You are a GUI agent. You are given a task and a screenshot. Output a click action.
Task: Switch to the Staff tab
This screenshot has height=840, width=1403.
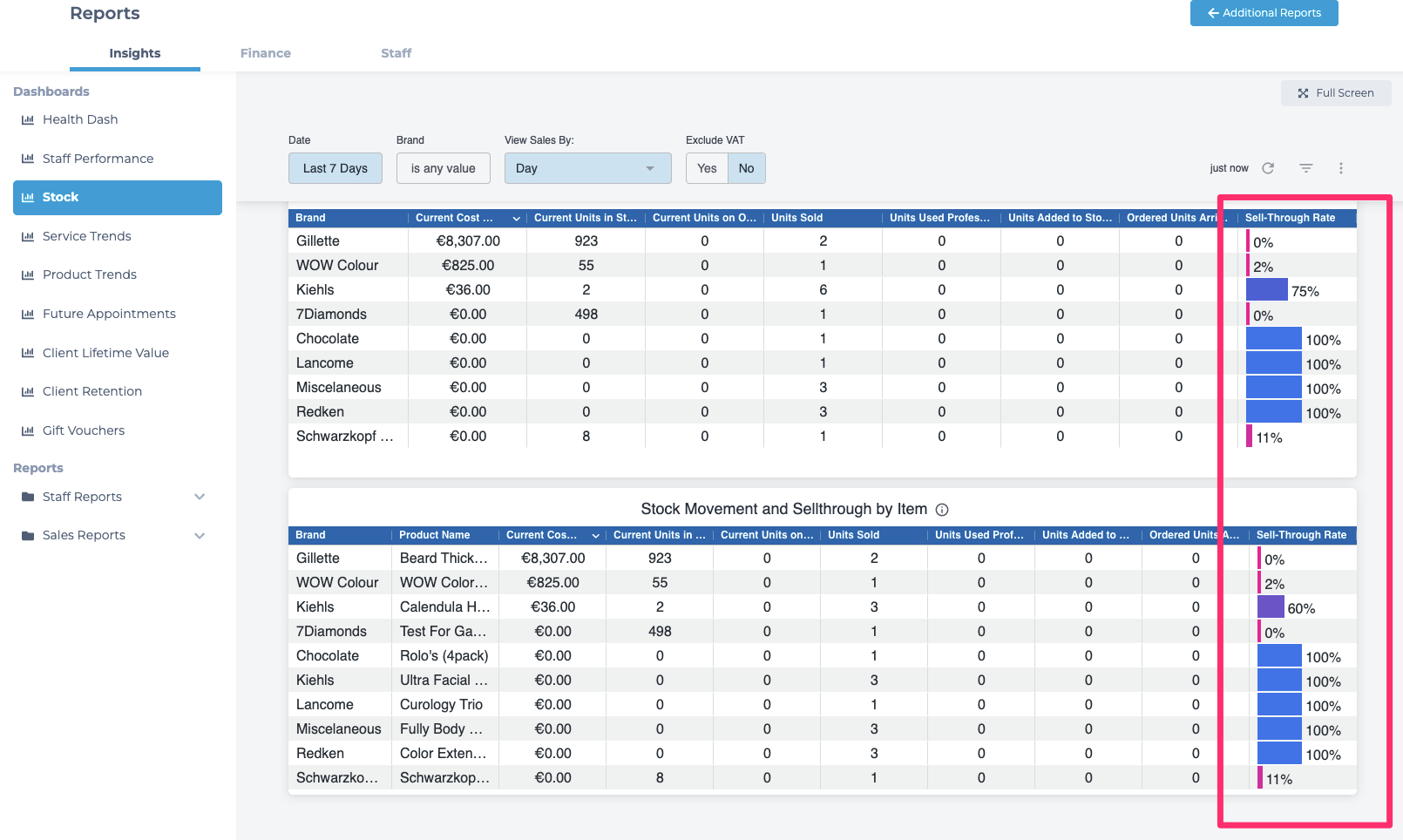click(396, 53)
